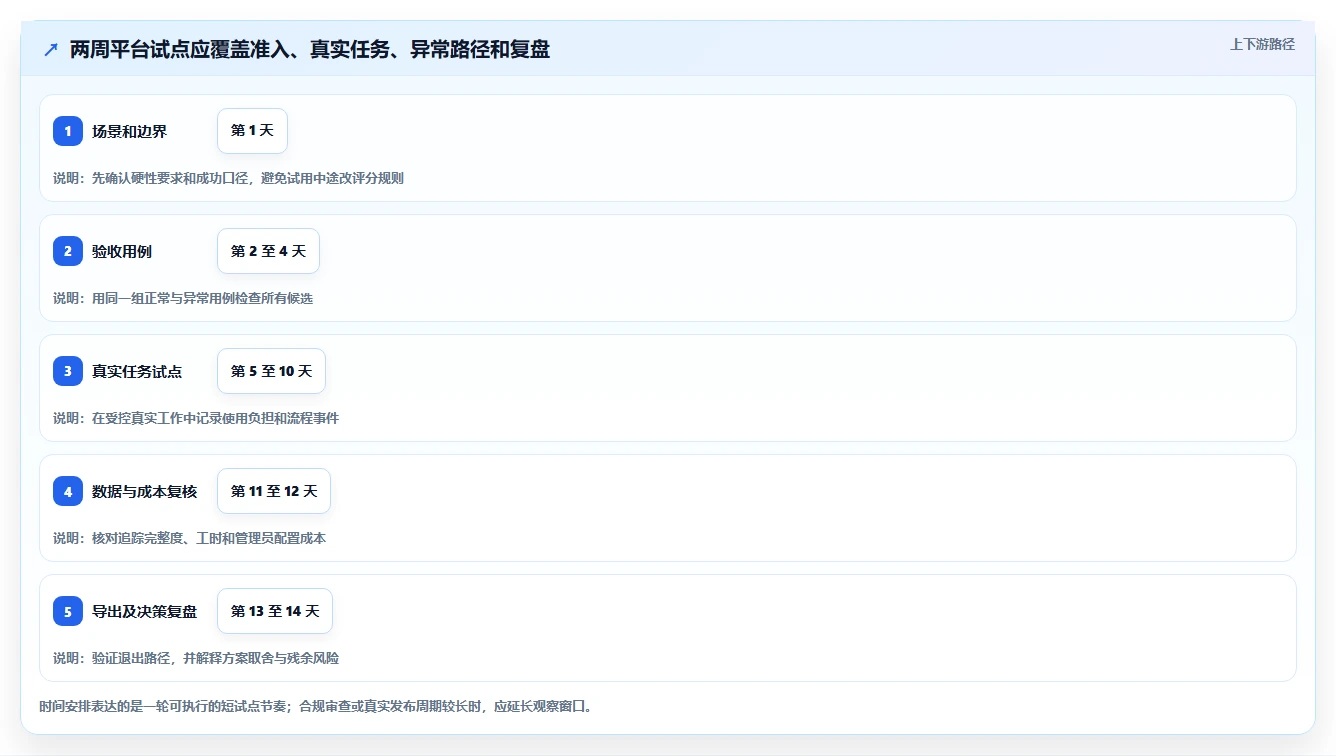Select step number 1 badge
The height and width of the screenshot is (756, 1336).
click(x=68, y=131)
